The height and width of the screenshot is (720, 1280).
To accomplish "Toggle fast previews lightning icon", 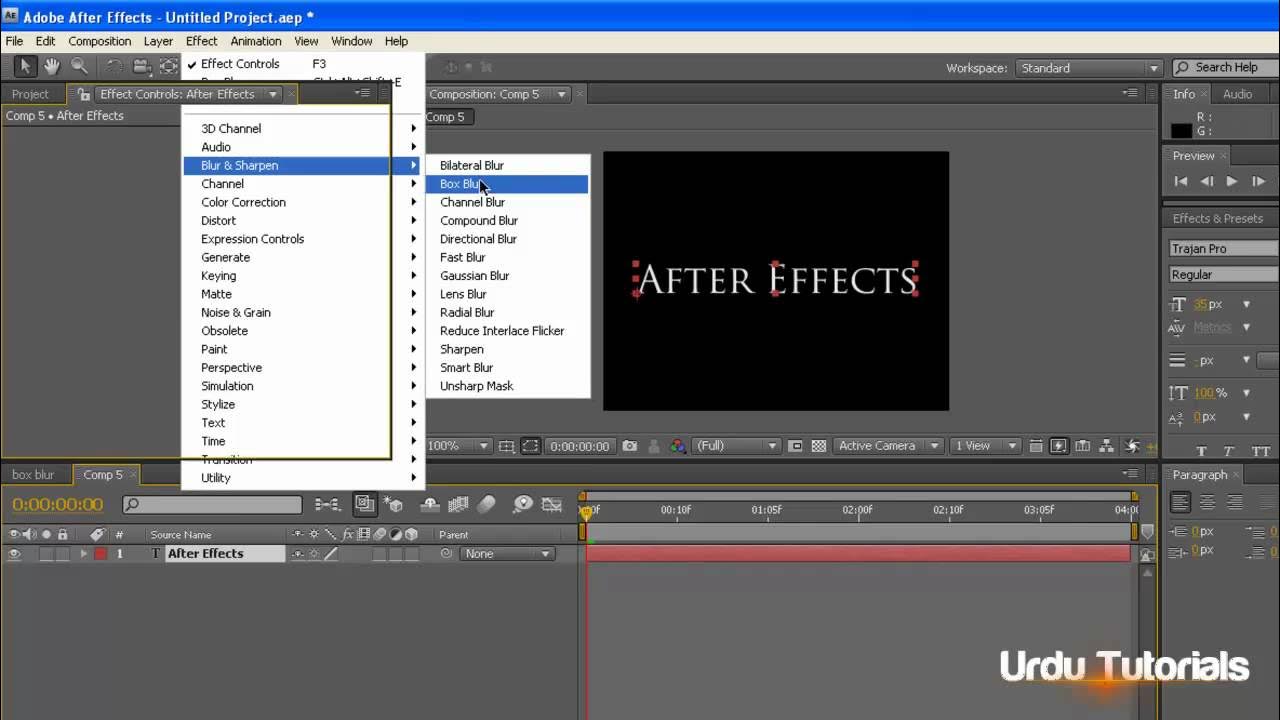I will pyautogui.click(x=1058, y=446).
